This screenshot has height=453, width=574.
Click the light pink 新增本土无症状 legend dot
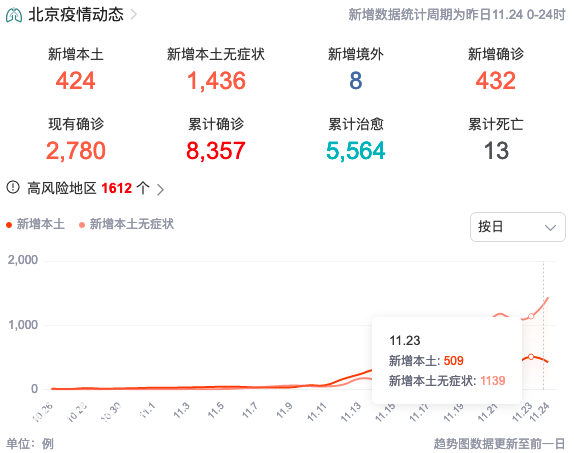[82, 225]
